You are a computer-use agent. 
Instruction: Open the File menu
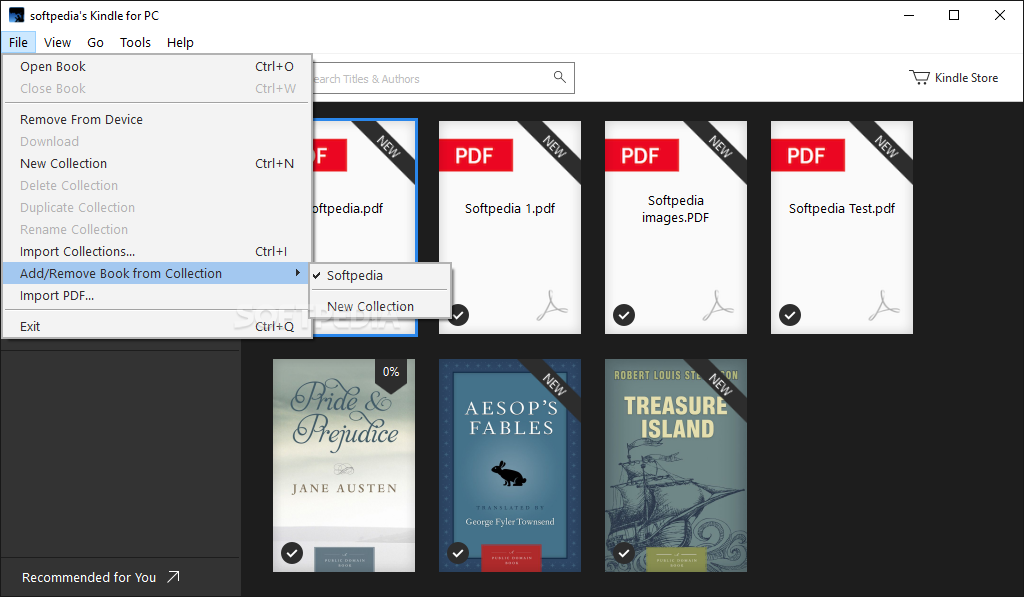[x=18, y=42]
